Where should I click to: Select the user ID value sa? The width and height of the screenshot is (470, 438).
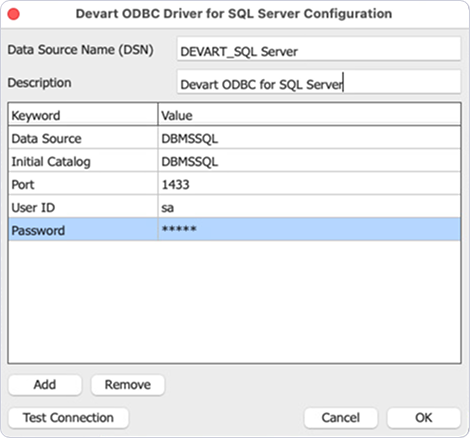click(309, 207)
